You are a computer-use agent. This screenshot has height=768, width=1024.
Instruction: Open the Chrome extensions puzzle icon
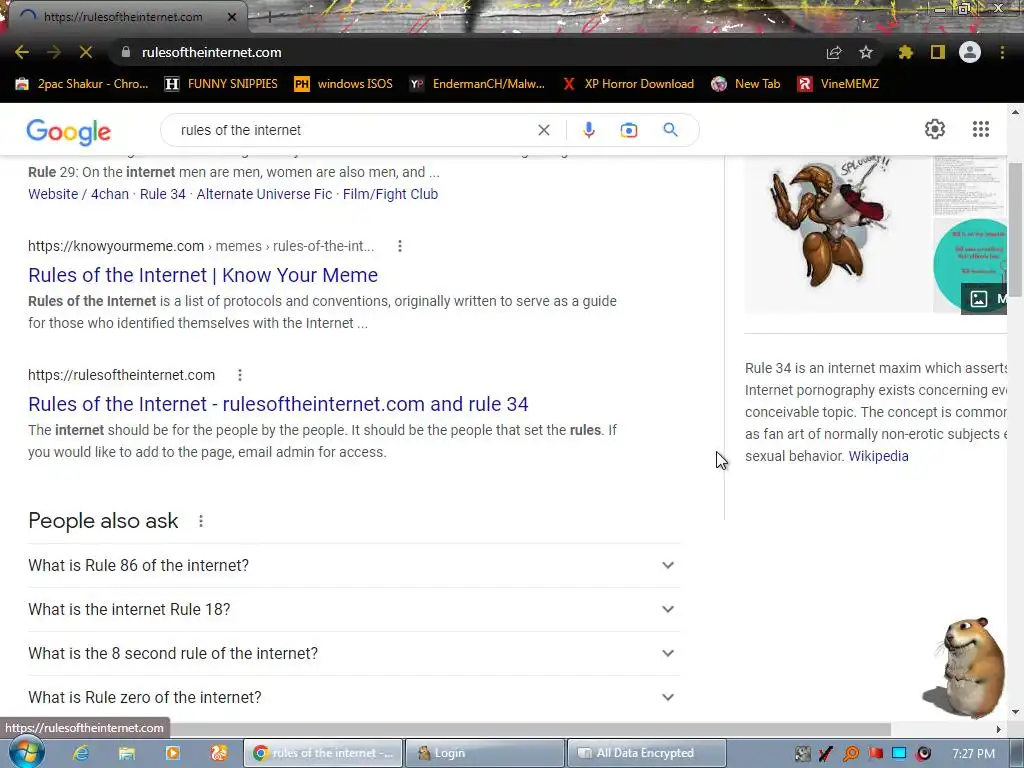click(905, 52)
